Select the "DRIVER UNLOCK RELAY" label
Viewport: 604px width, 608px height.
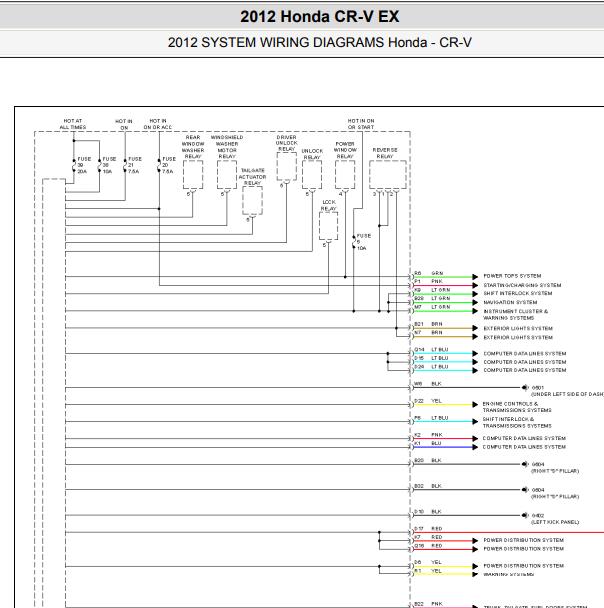pos(286,143)
